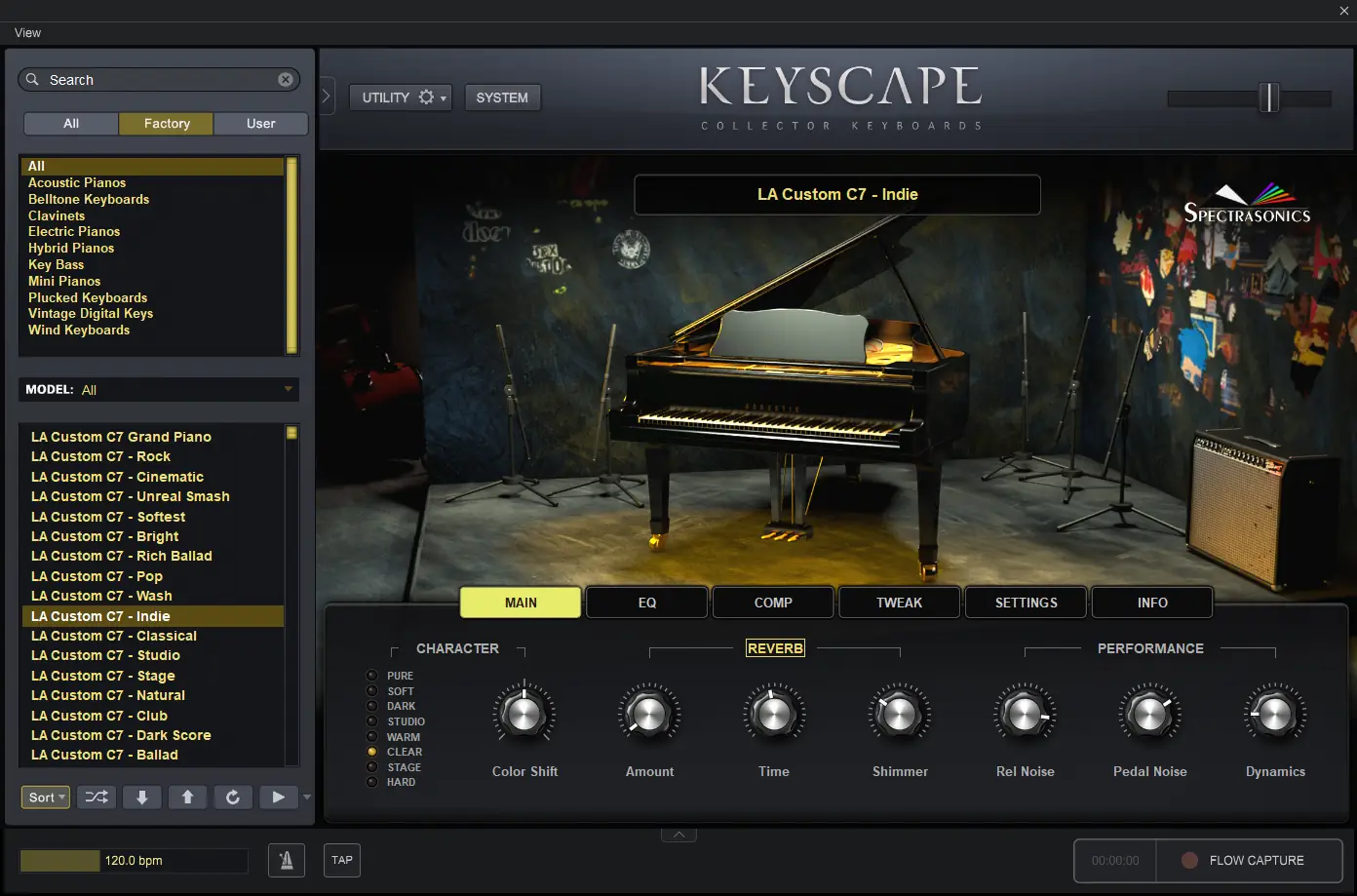Select the STAGE character mode
Viewport: 1357px width, 896px height.
pos(371,767)
